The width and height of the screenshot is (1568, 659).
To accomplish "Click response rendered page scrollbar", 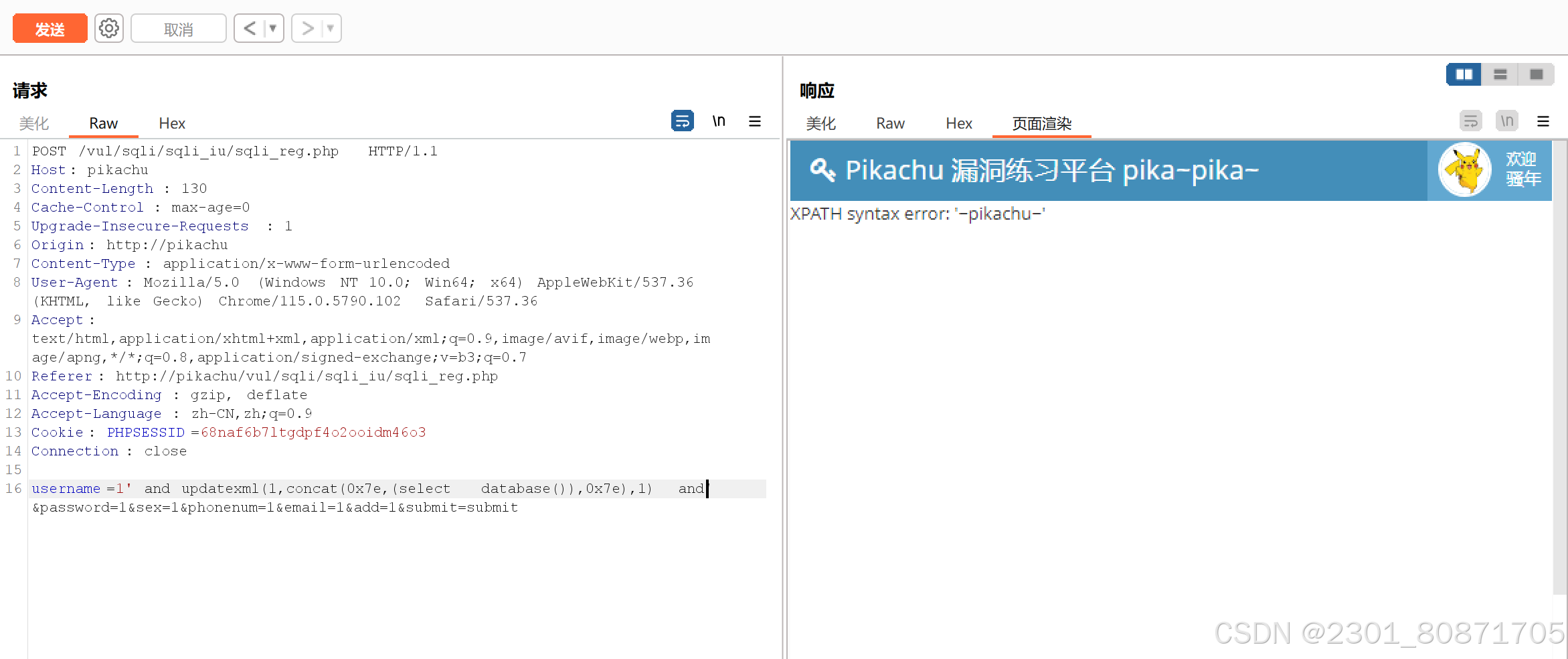I will click(1560, 367).
